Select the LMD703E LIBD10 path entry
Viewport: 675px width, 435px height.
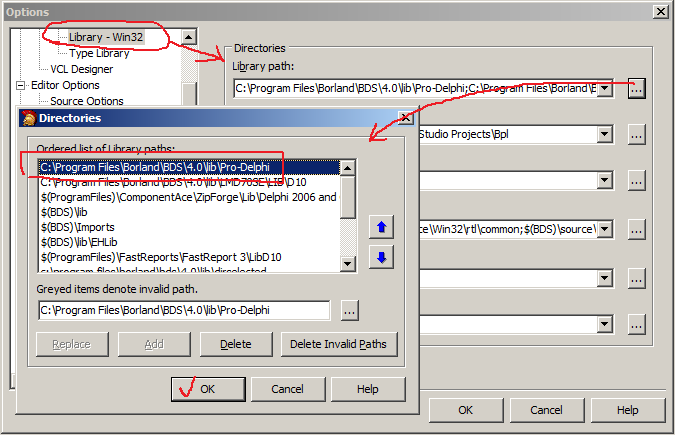(x=189, y=182)
